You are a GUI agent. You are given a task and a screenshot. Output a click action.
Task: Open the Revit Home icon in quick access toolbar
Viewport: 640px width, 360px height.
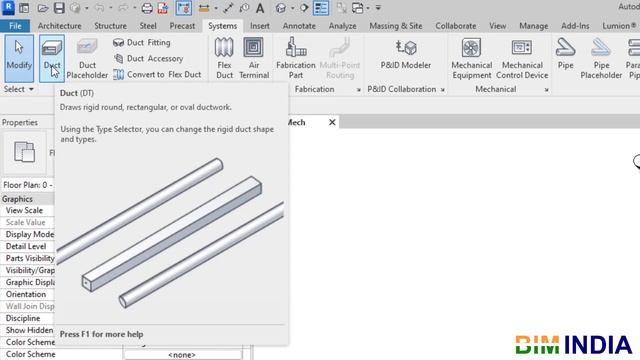point(24,8)
